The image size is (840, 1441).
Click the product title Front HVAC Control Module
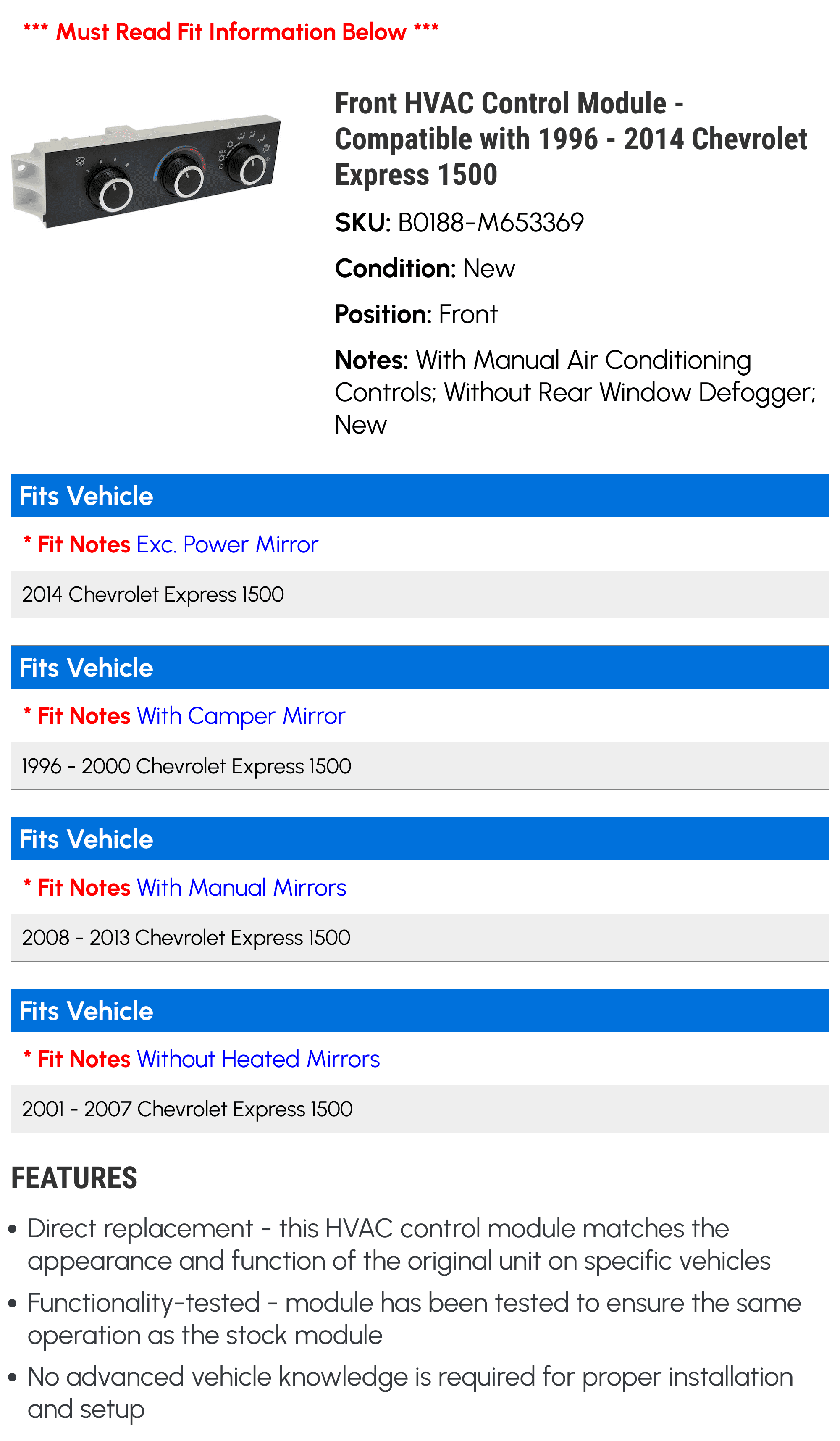pyautogui.click(x=571, y=139)
